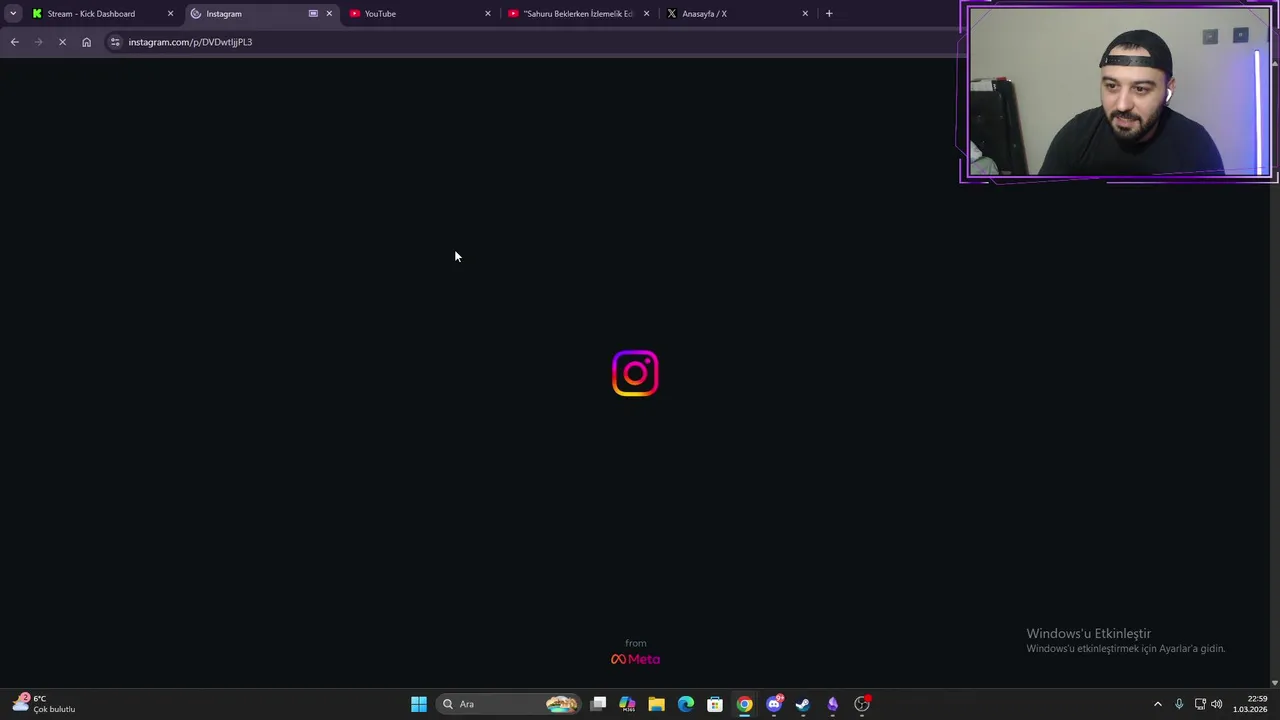This screenshot has height=720, width=1280.
Task: Close the Stream - Kick Dashboard tab
Action: [170, 14]
